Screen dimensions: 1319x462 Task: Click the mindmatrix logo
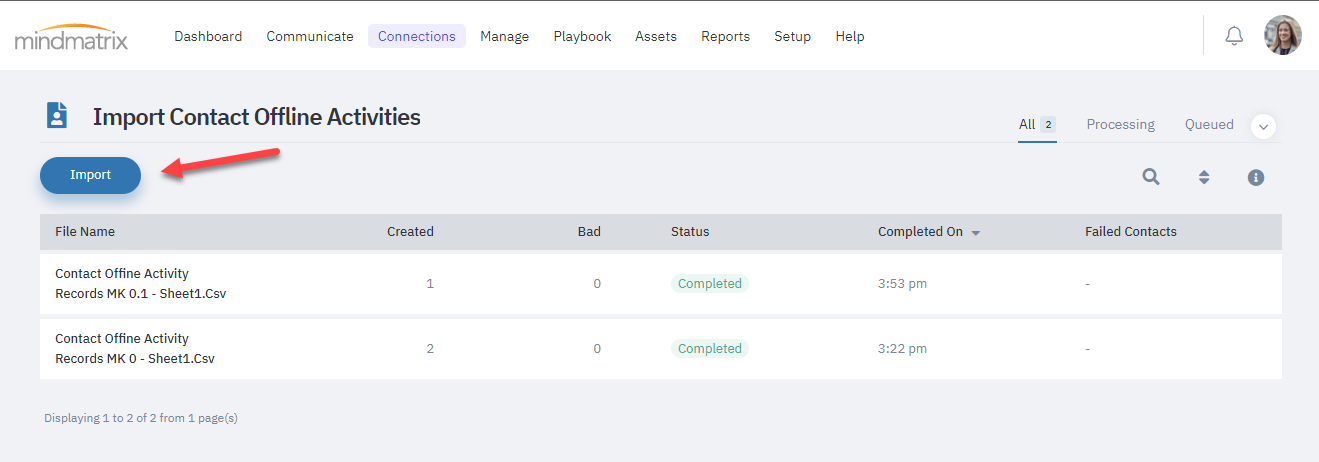(x=71, y=37)
